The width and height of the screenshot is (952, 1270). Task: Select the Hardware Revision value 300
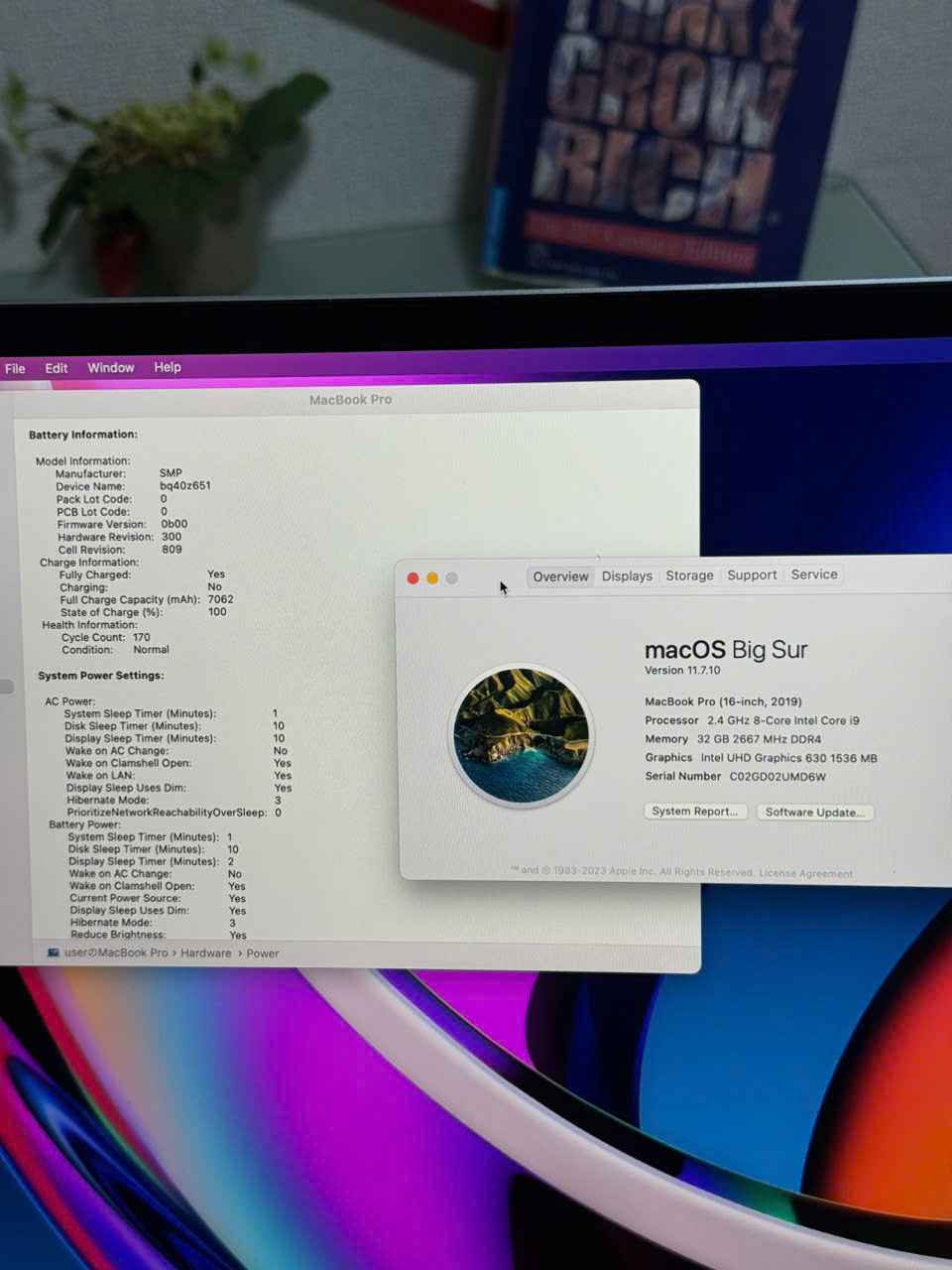172,537
